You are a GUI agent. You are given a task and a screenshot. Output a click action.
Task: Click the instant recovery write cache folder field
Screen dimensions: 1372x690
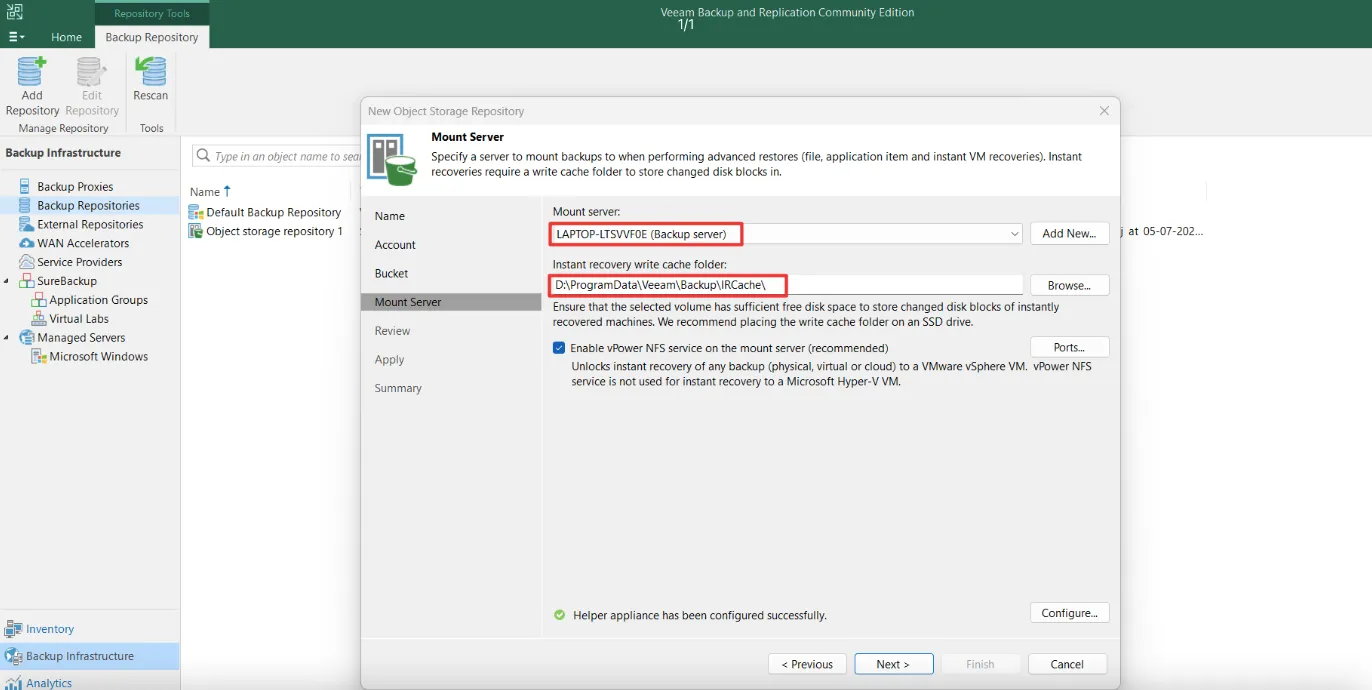(x=786, y=285)
